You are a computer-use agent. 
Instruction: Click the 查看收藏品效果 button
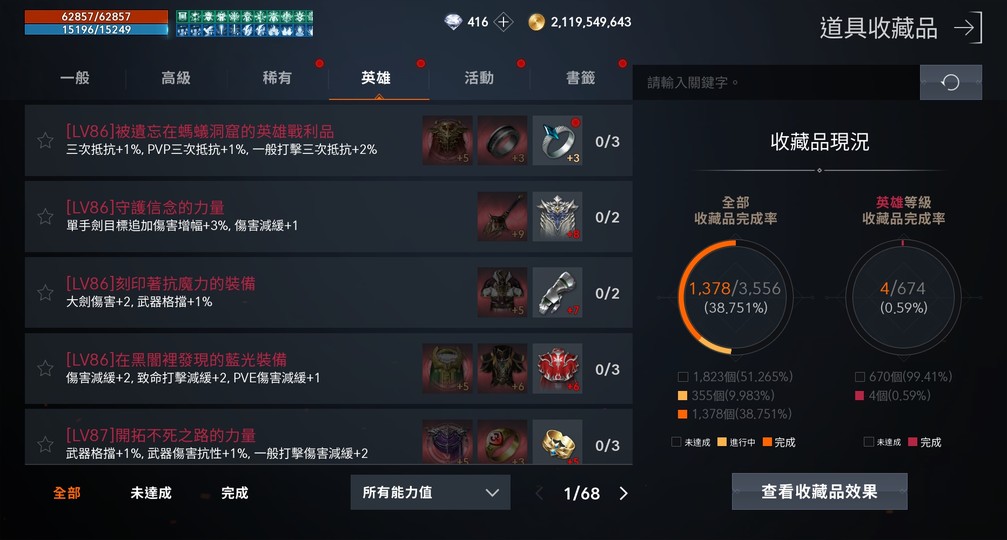(819, 491)
